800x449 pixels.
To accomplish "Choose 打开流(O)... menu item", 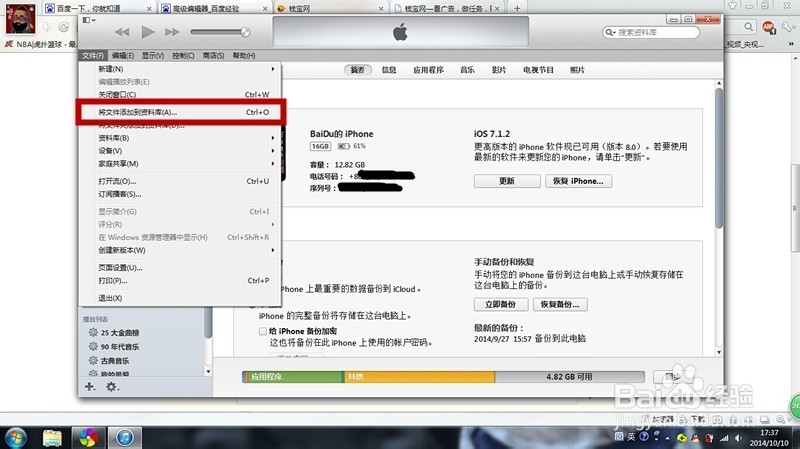I will point(179,181).
